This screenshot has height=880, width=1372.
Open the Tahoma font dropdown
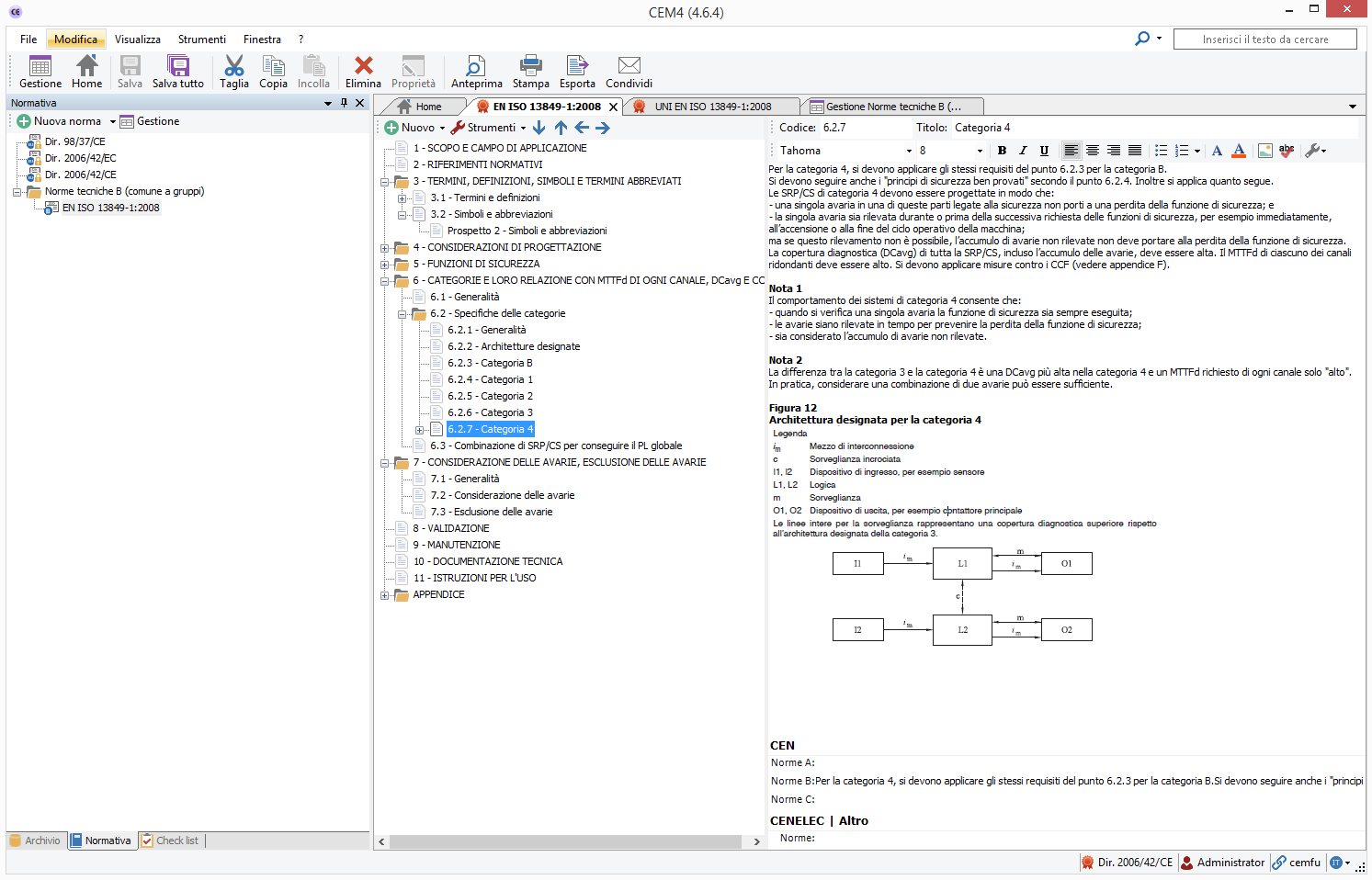click(x=909, y=151)
